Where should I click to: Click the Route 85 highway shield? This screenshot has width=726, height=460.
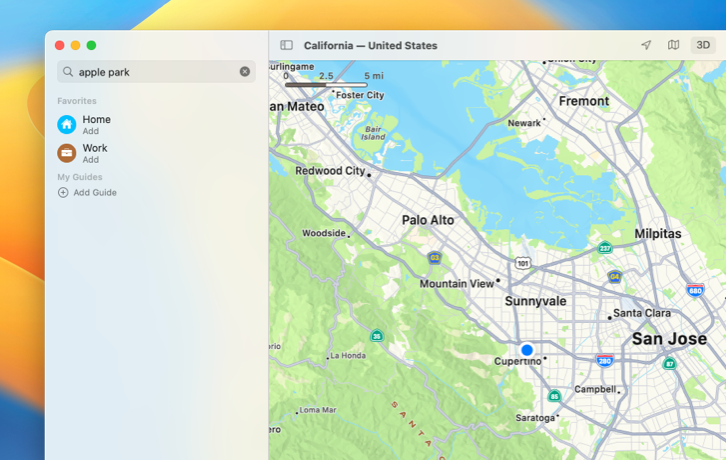click(x=554, y=396)
